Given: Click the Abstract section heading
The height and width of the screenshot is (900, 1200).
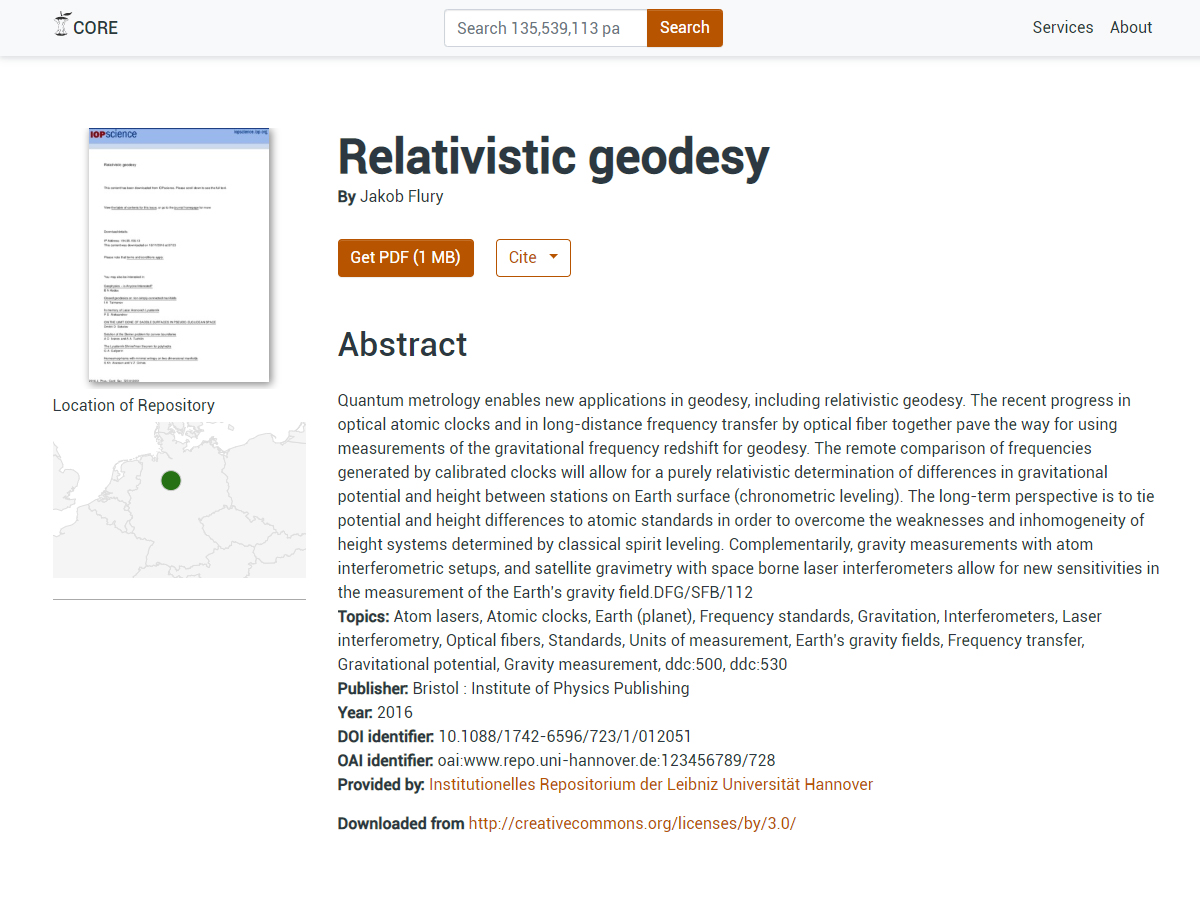Looking at the screenshot, I should click(x=402, y=344).
